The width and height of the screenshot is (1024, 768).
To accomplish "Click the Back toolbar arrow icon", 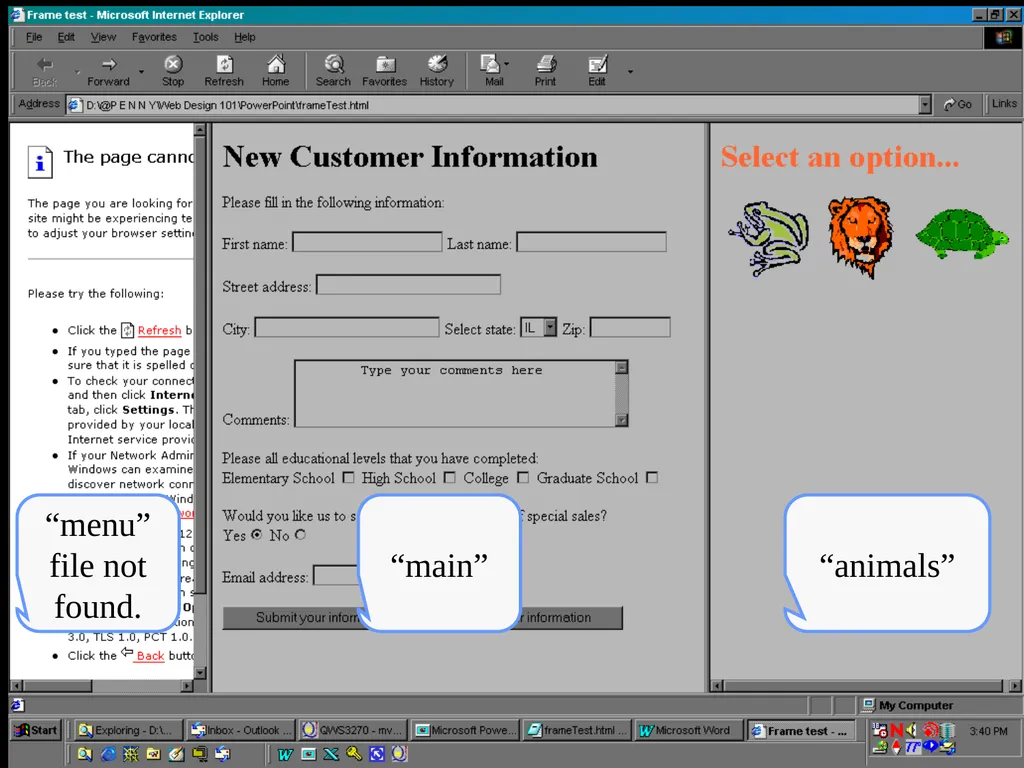I will pyautogui.click(x=44, y=64).
